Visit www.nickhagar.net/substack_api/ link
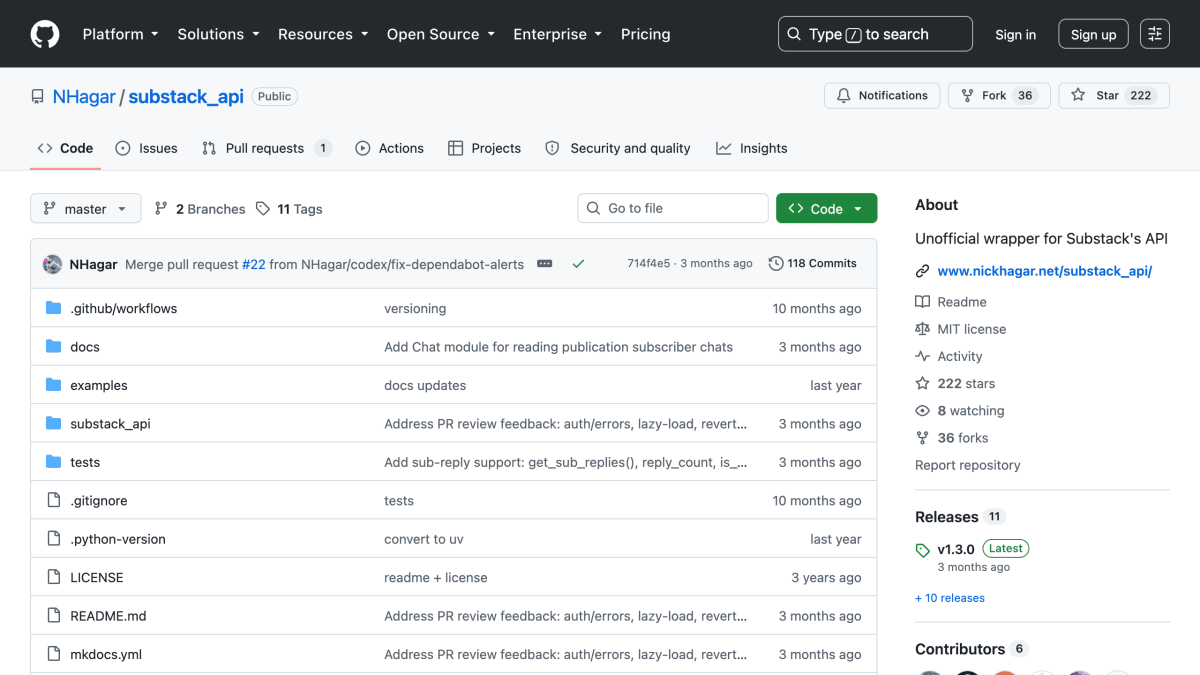1200x675 pixels. pos(1044,271)
